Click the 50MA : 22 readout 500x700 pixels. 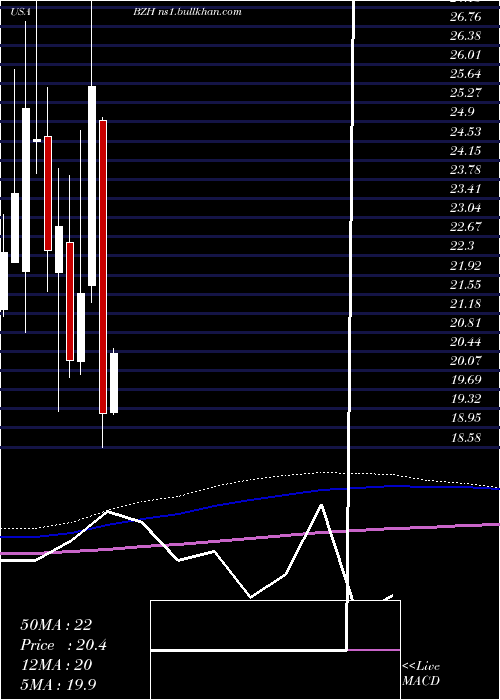coord(56,625)
